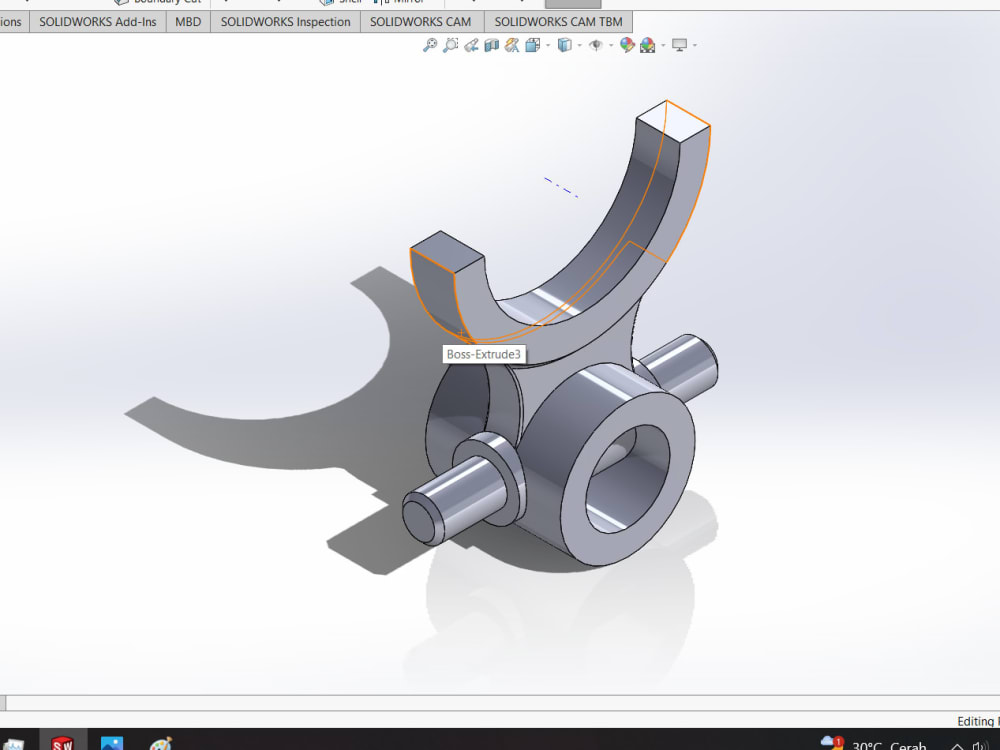1000x750 pixels.
Task: Switch to the MBD tab
Action: tap(187, 21)
